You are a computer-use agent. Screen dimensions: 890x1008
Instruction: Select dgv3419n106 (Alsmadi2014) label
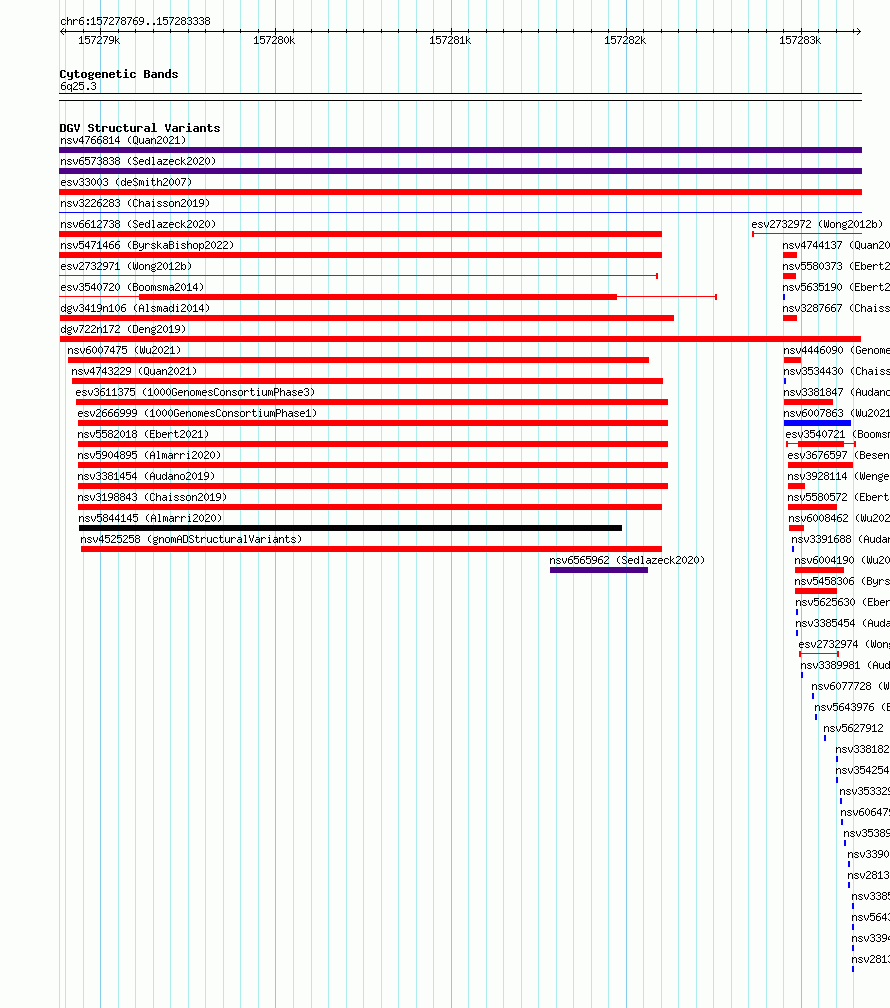pyautogui.click(x=135, y=309)
